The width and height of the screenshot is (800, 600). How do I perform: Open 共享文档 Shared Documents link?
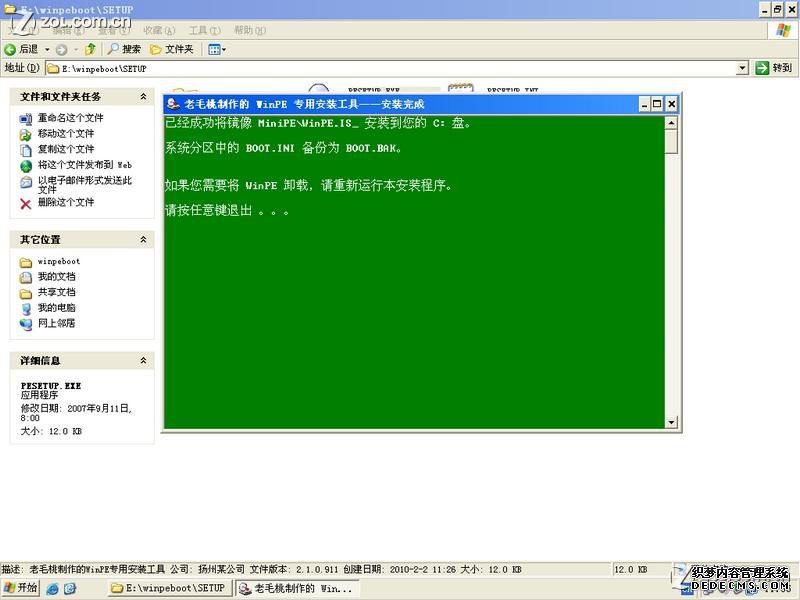(x=57, y=292)
